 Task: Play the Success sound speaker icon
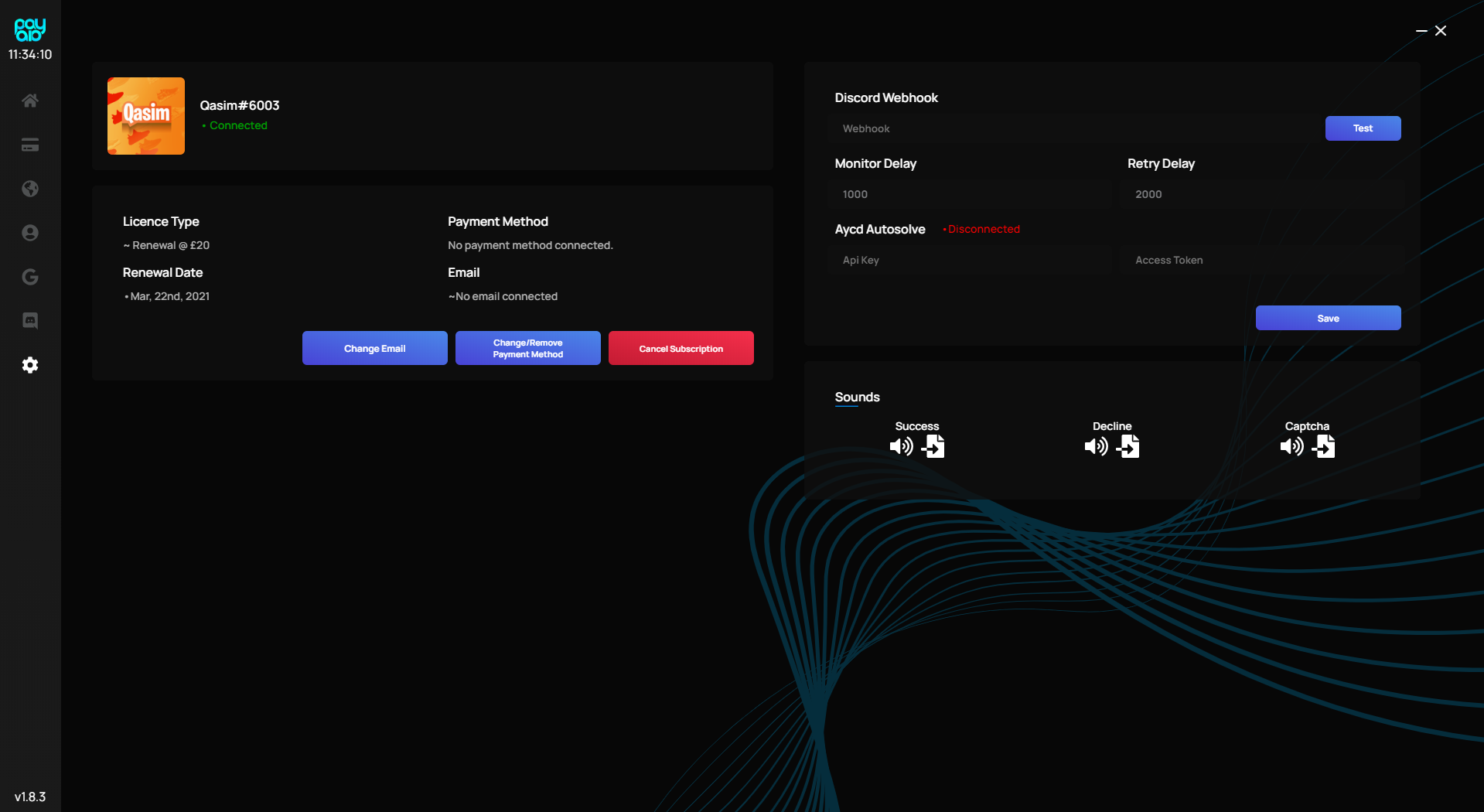(x=901, y=446)
